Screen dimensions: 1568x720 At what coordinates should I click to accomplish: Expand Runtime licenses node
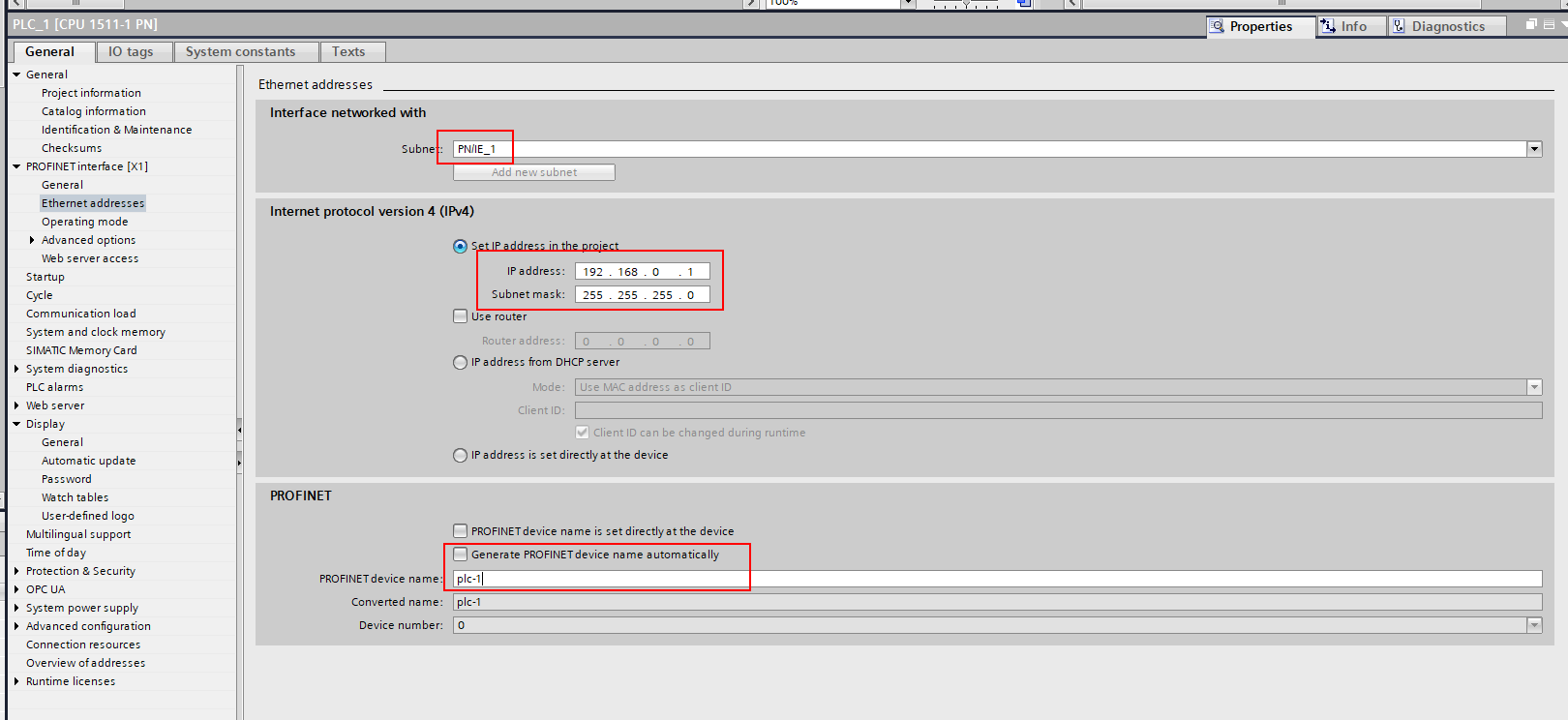click(x=16, y=681)
